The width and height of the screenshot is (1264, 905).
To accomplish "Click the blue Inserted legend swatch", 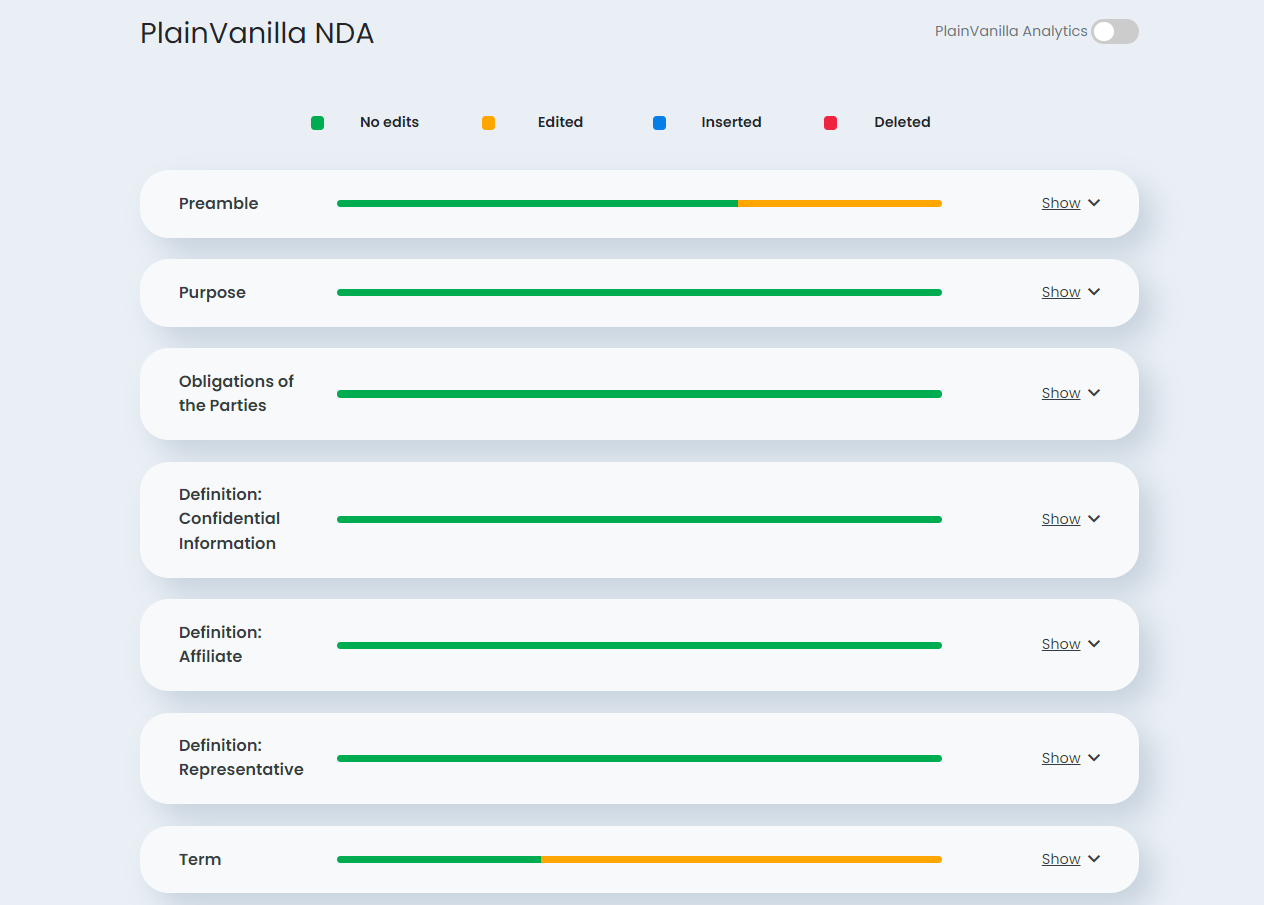I will [659, 123].
